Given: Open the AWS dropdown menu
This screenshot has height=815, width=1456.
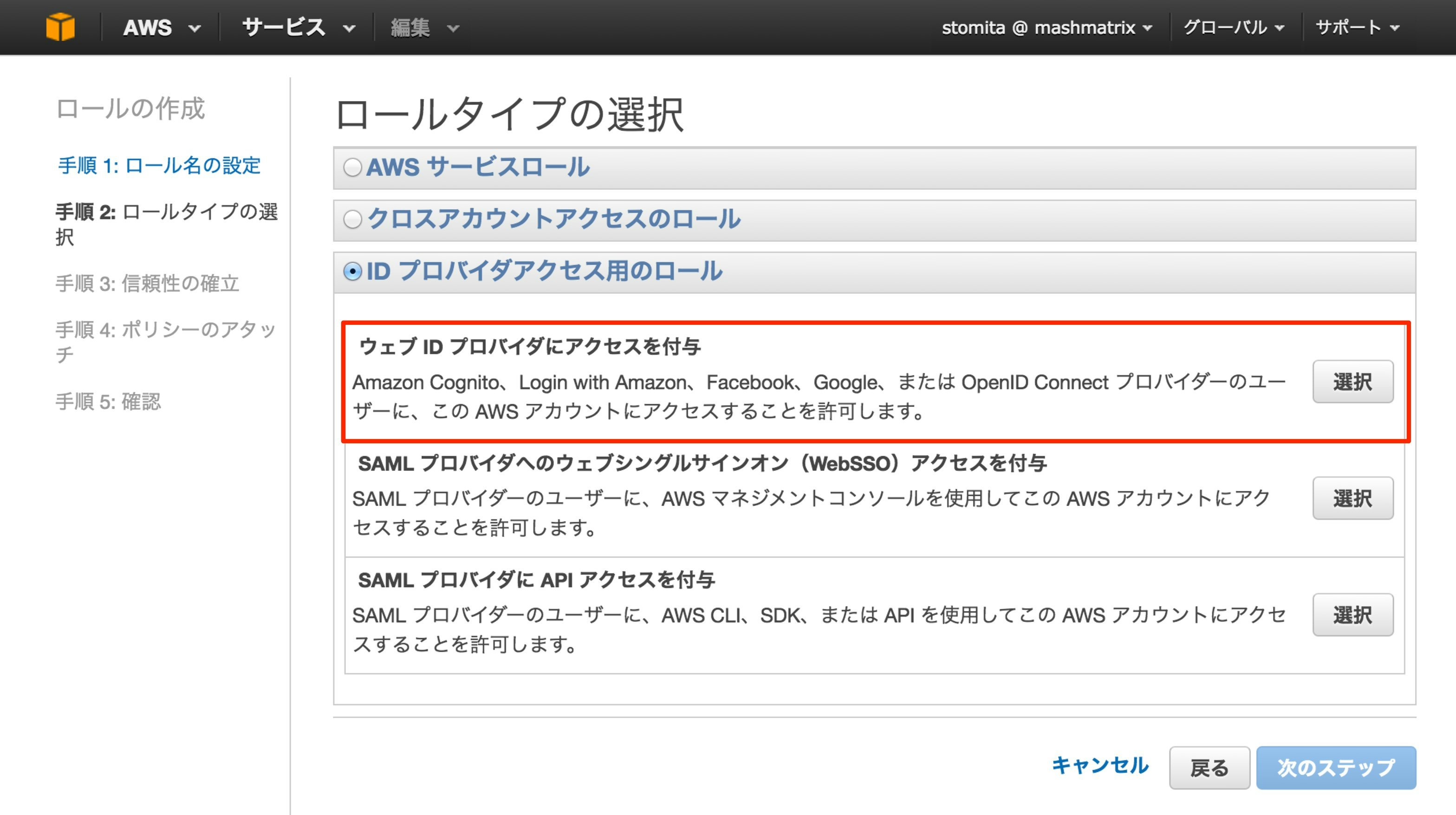Looking at the screenshot, I should (162, 27).
